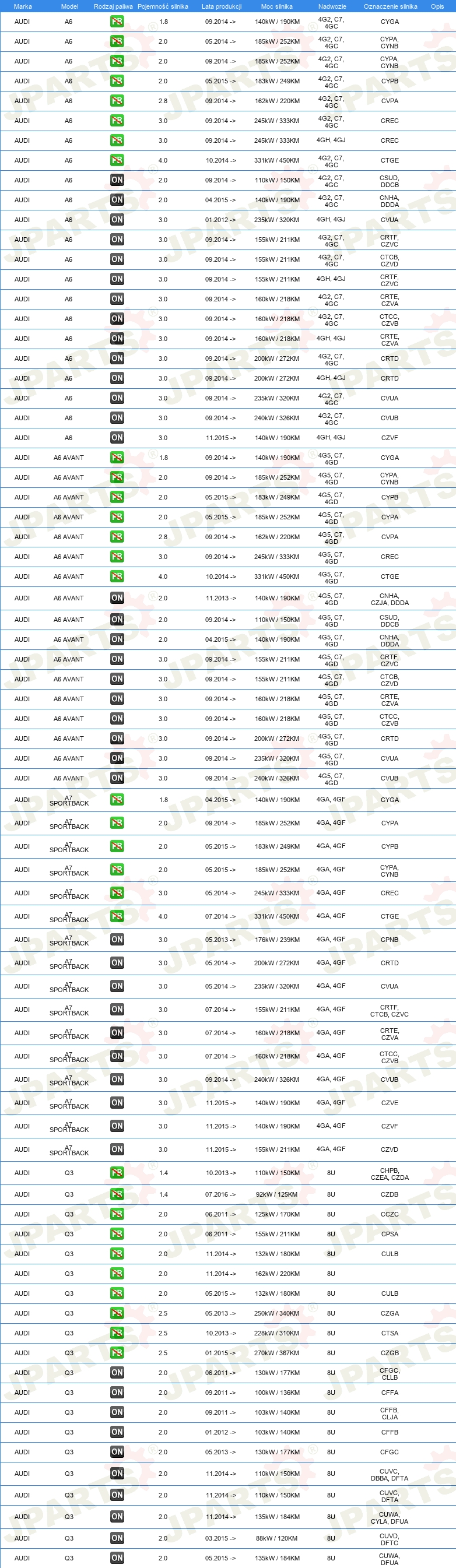The image size is (456, 1568).
Task: Click the Moc silnika column header
Action: tap(276, 6)
